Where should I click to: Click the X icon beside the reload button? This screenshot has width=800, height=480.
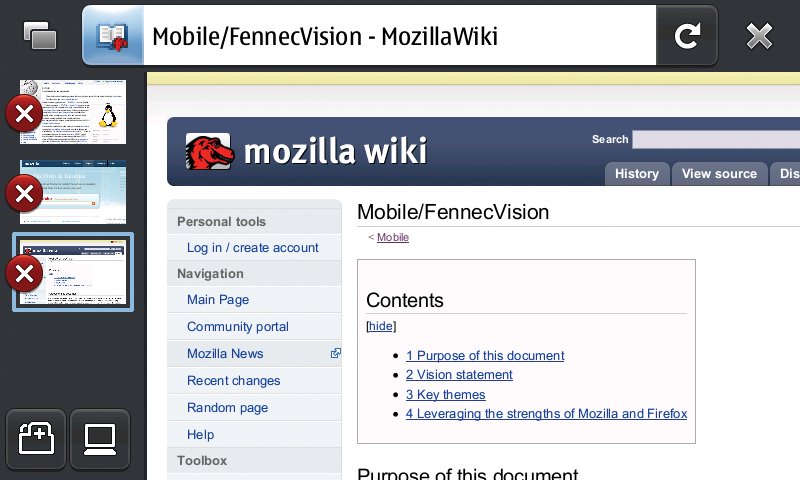point(759,36)
